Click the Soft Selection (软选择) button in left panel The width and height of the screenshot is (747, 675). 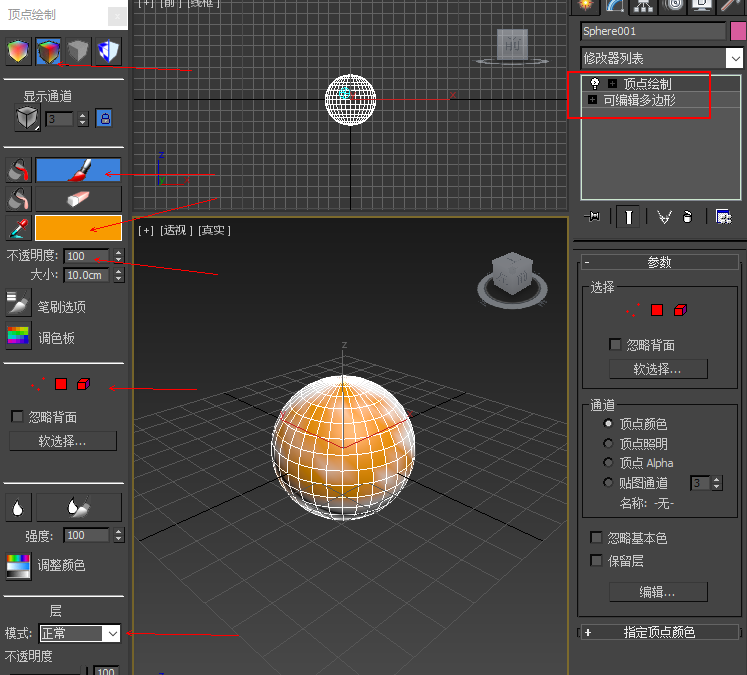pos(63,441)
